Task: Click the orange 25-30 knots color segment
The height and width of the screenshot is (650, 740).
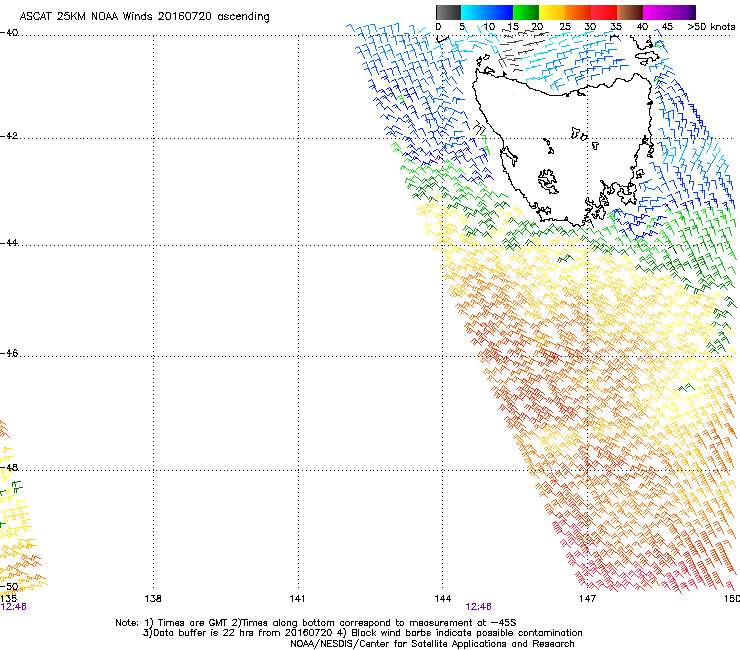Action: [x=578, y=12]
